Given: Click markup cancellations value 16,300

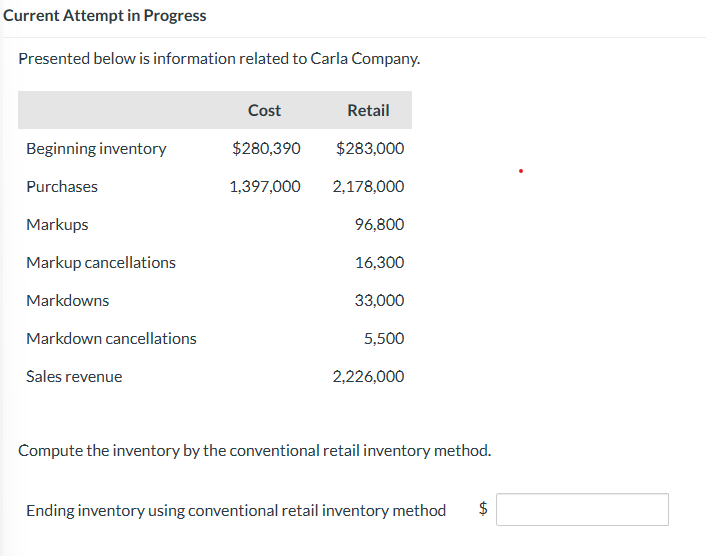Looking at the screenshot, I should click(x=380, y=262).
